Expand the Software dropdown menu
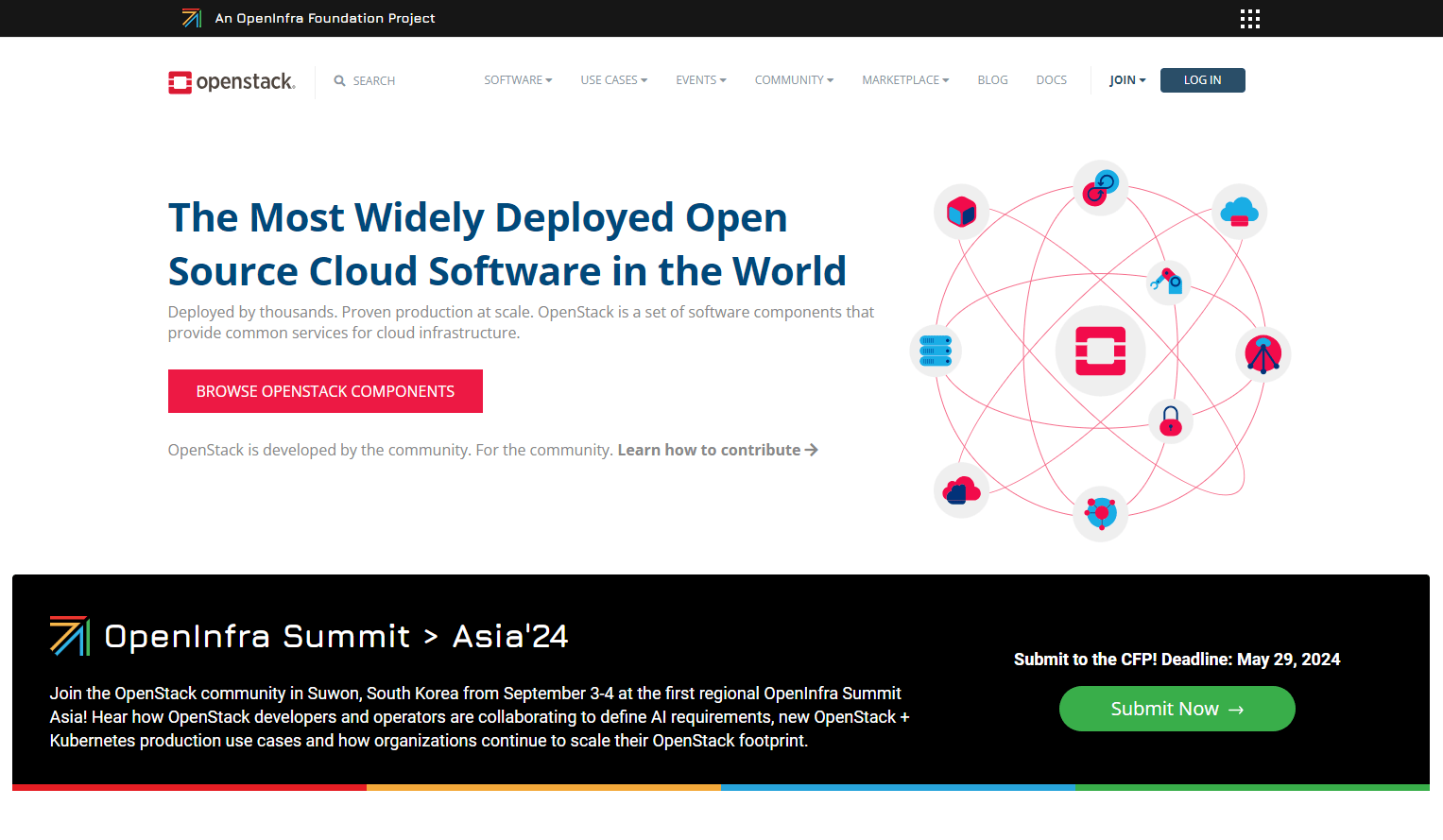The image size is (1443, 840). 518,80
